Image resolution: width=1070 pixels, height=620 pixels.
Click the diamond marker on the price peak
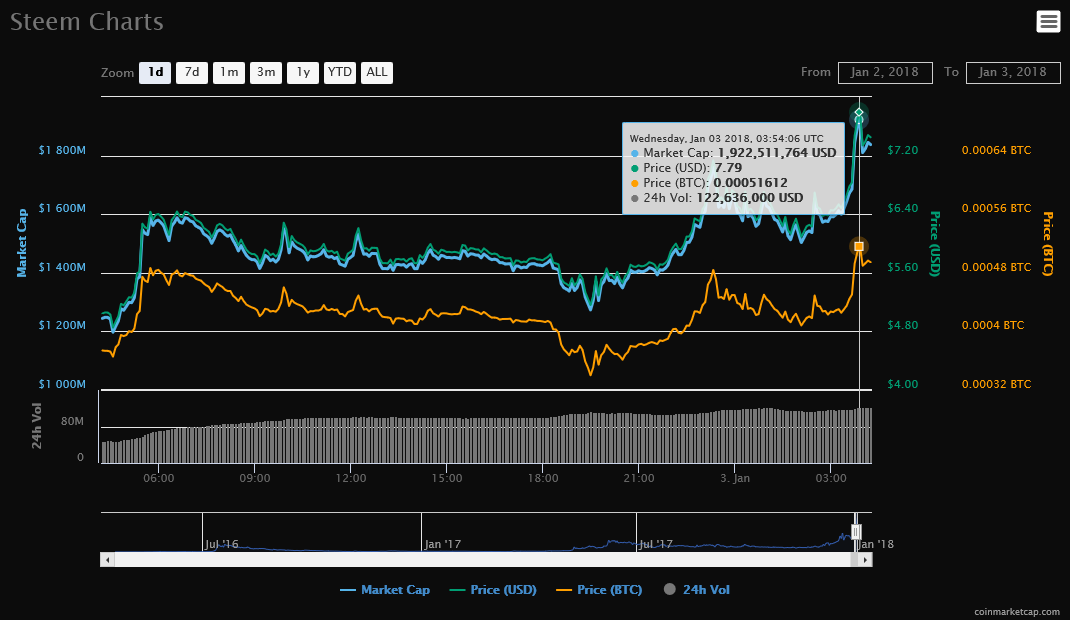[859, 113]
